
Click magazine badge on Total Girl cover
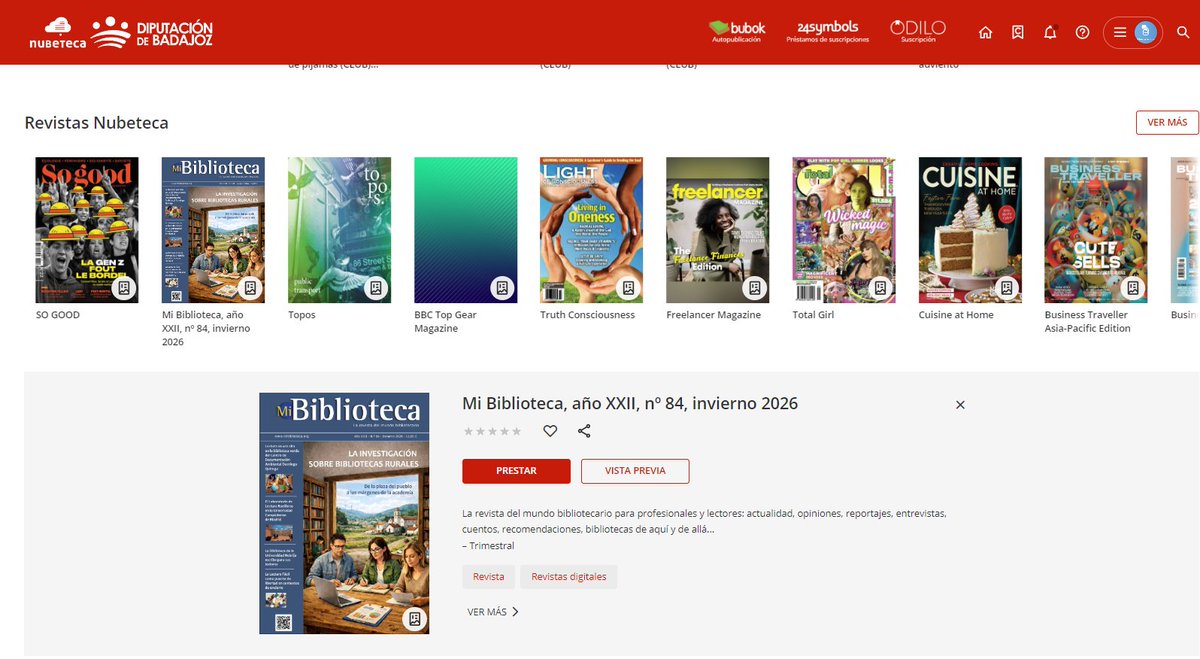[x=881, y=288]
